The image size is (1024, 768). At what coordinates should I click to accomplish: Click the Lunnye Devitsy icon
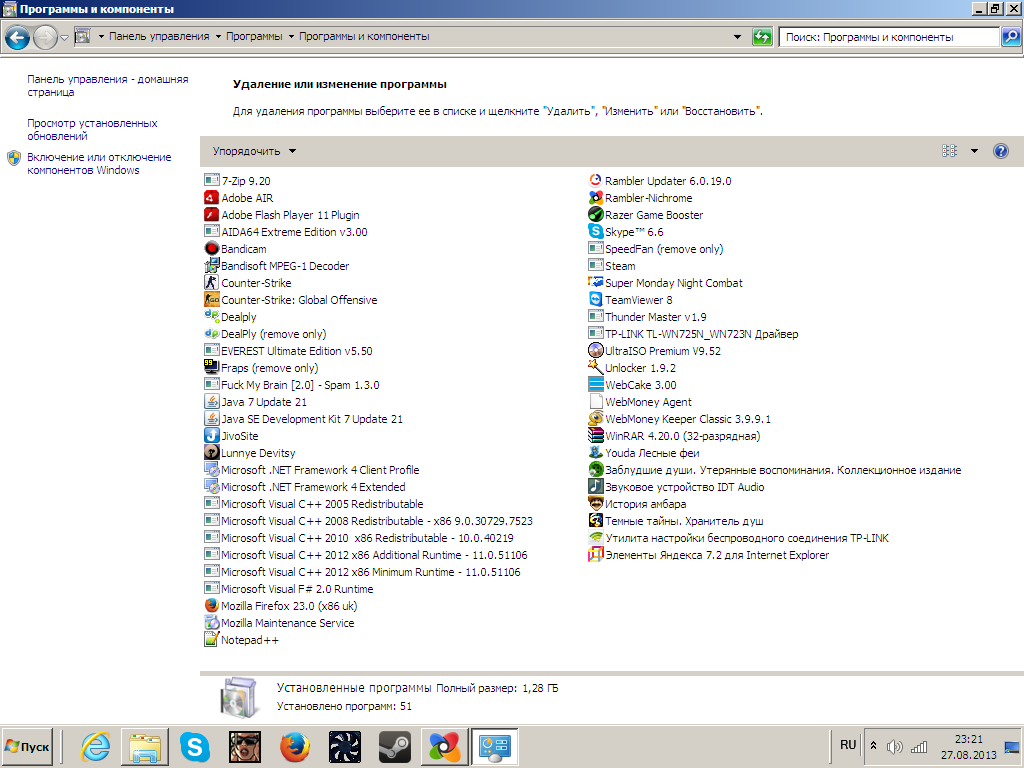click(x=211, y=453)
